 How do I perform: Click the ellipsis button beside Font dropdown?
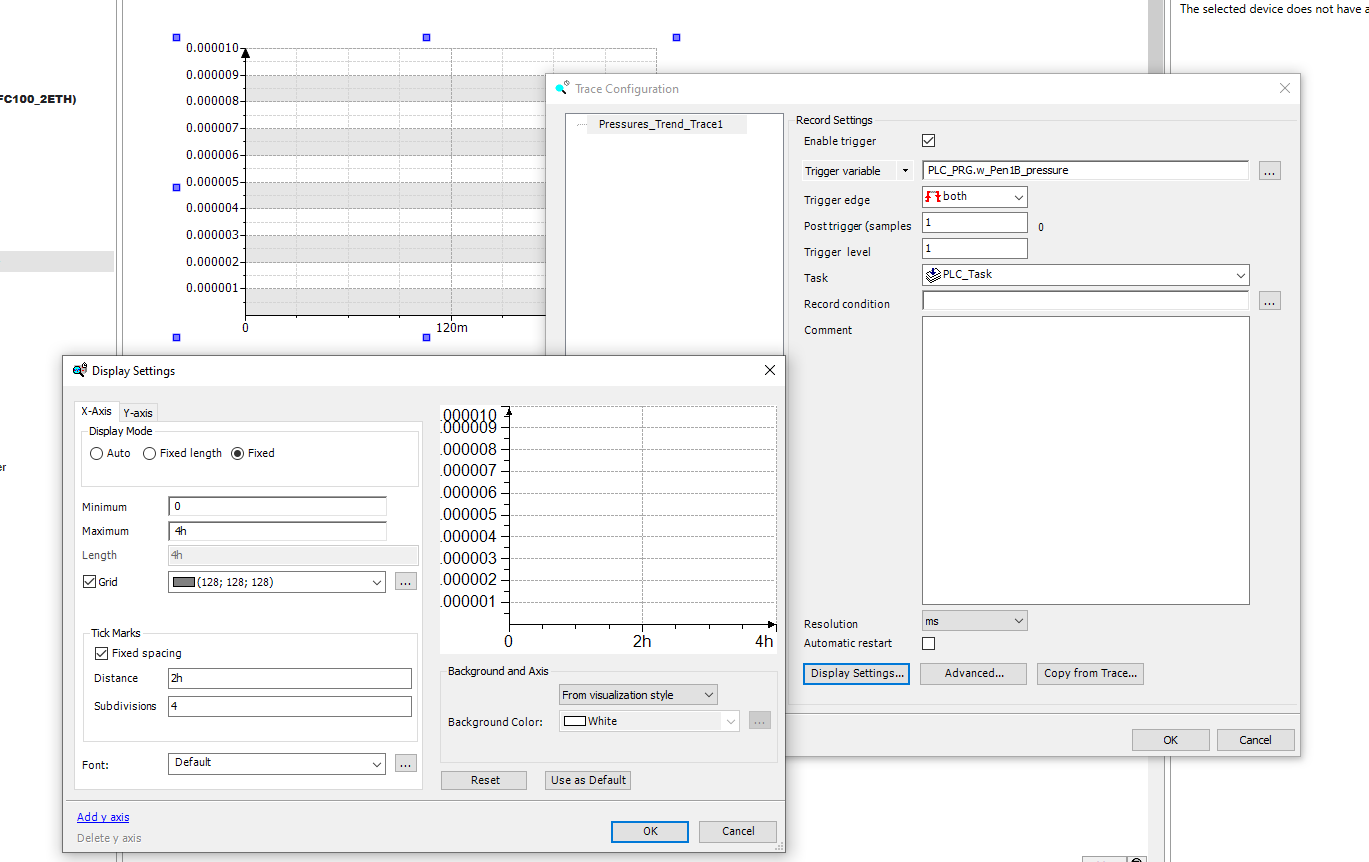click(x=405, y=764)
